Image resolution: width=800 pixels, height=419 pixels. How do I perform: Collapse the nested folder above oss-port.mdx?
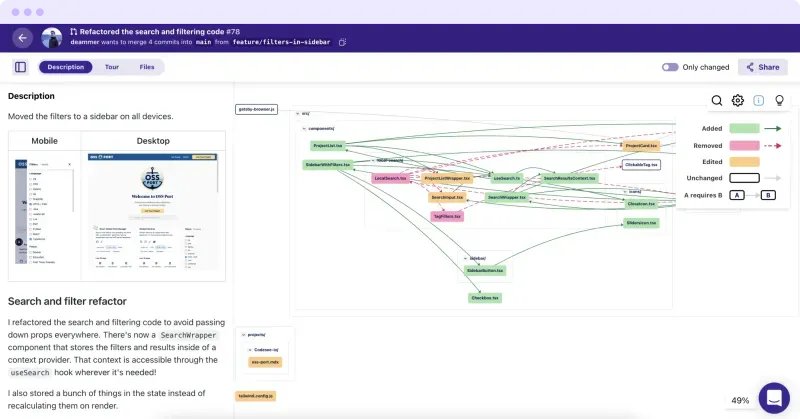tap(250, 350)
